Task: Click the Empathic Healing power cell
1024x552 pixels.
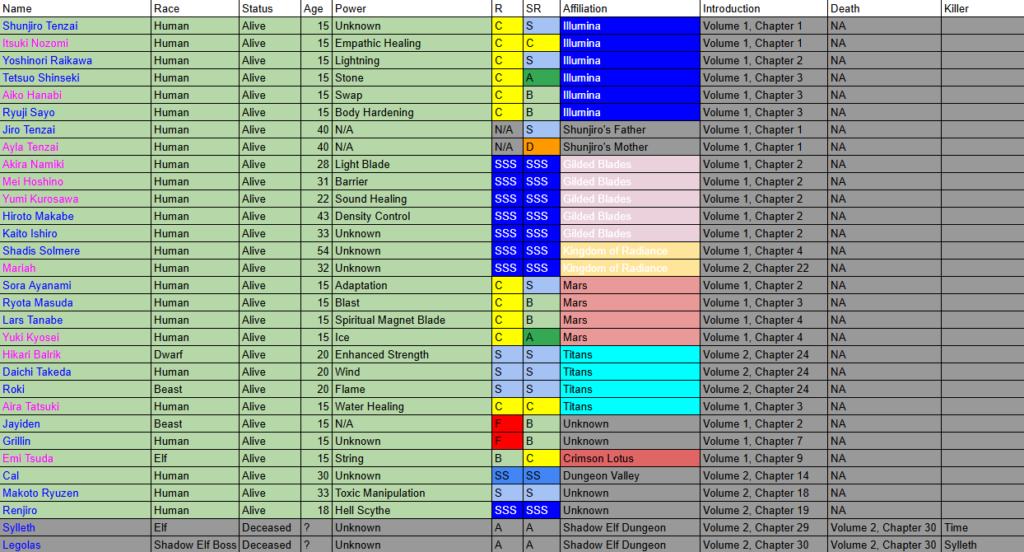Action: click(377, 43)
